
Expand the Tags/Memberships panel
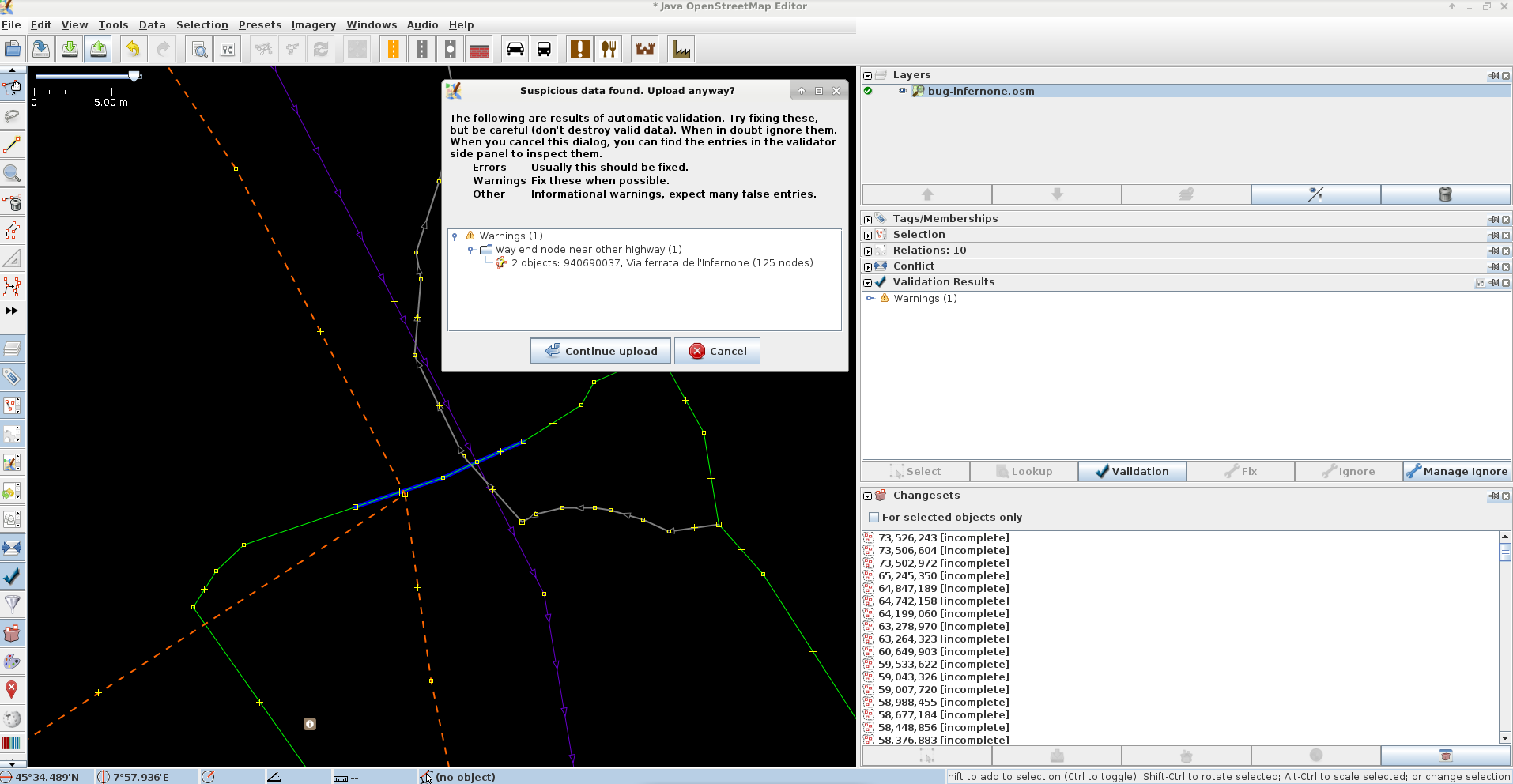(x=868, y=219)
